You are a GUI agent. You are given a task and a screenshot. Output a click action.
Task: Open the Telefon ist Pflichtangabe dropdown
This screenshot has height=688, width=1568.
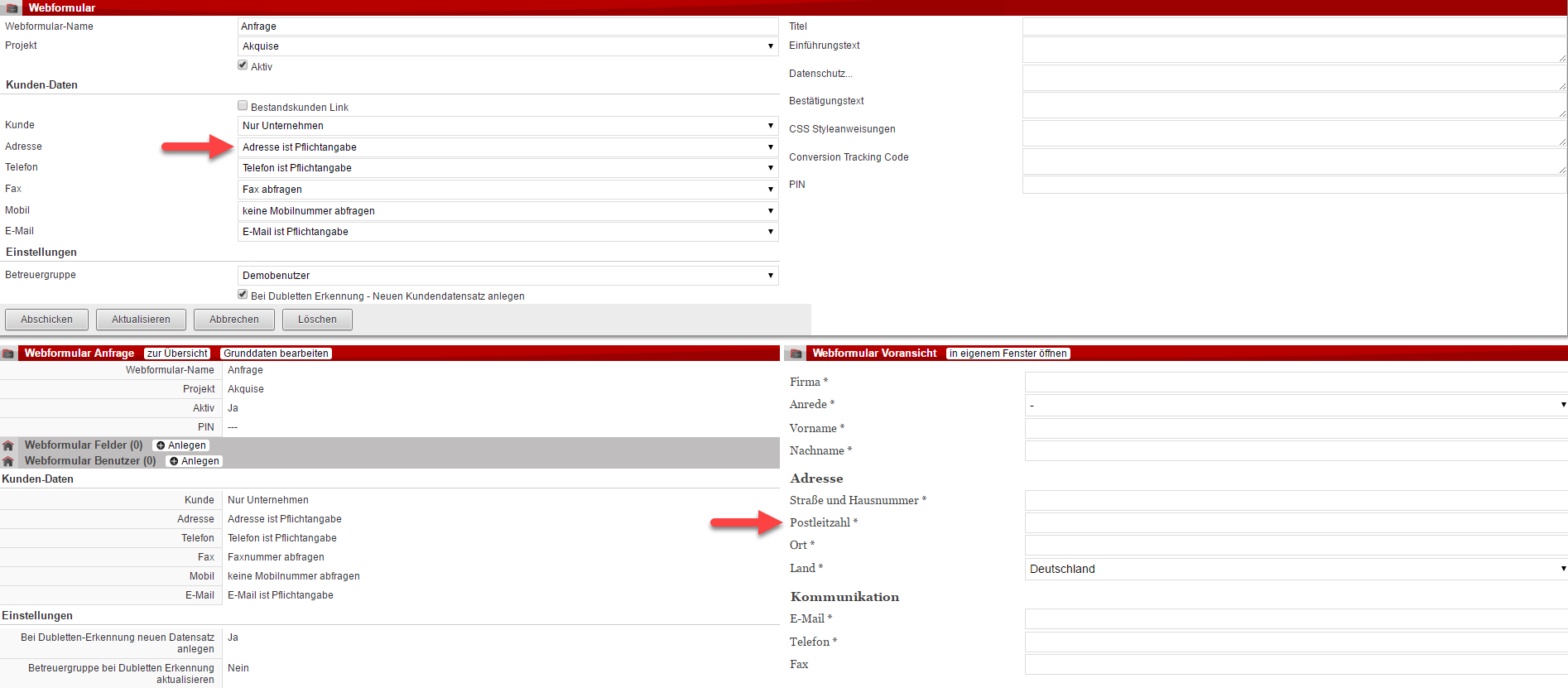coord(507,168)
